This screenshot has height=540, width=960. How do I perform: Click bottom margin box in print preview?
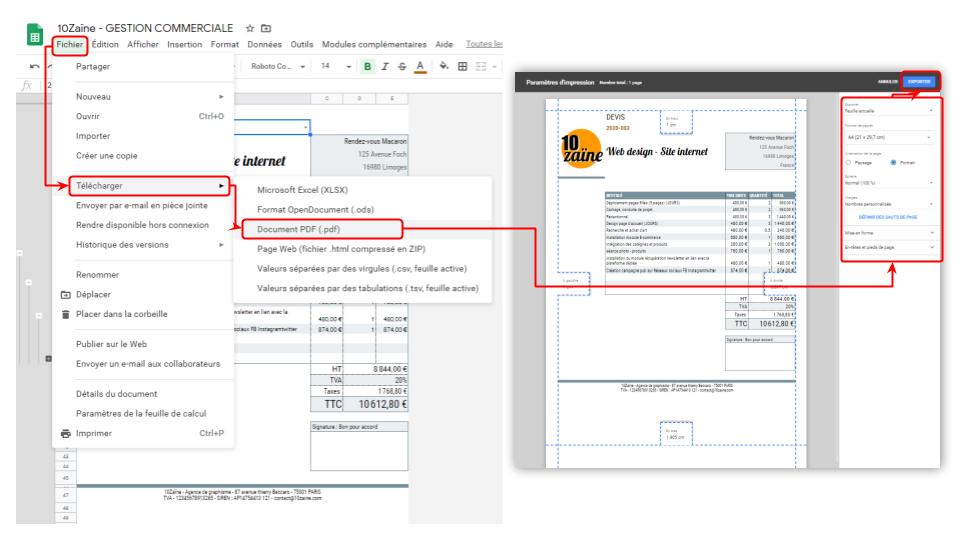(676, 433)
